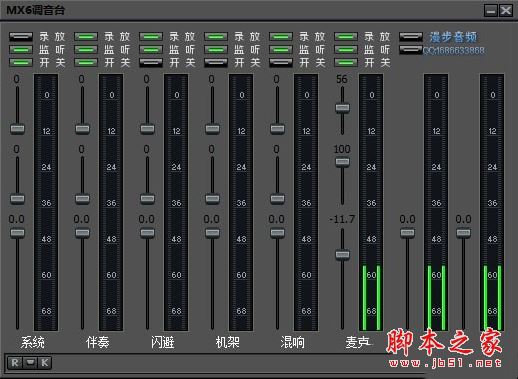This screenshot has width=518, height=379.
Task: Toggle 监听 for the 混响 channel
Action: click(281, 50)
